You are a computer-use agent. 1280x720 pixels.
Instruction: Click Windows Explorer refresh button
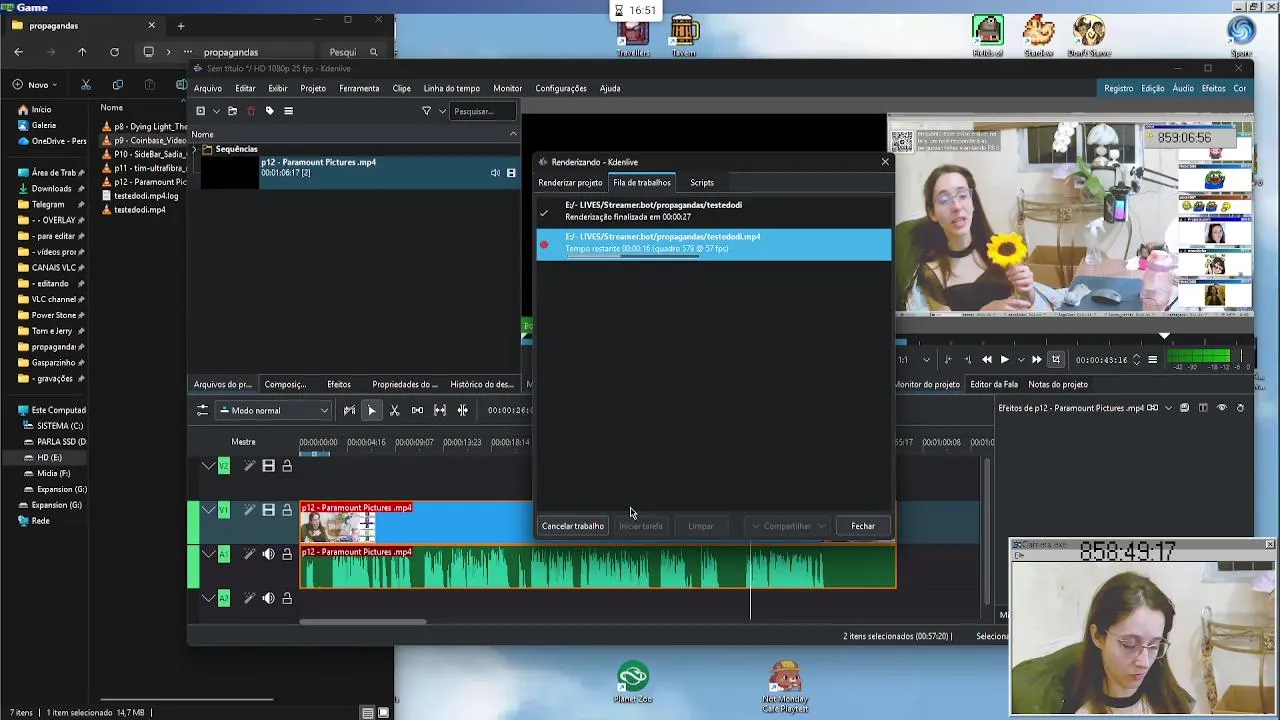point(114,52)
